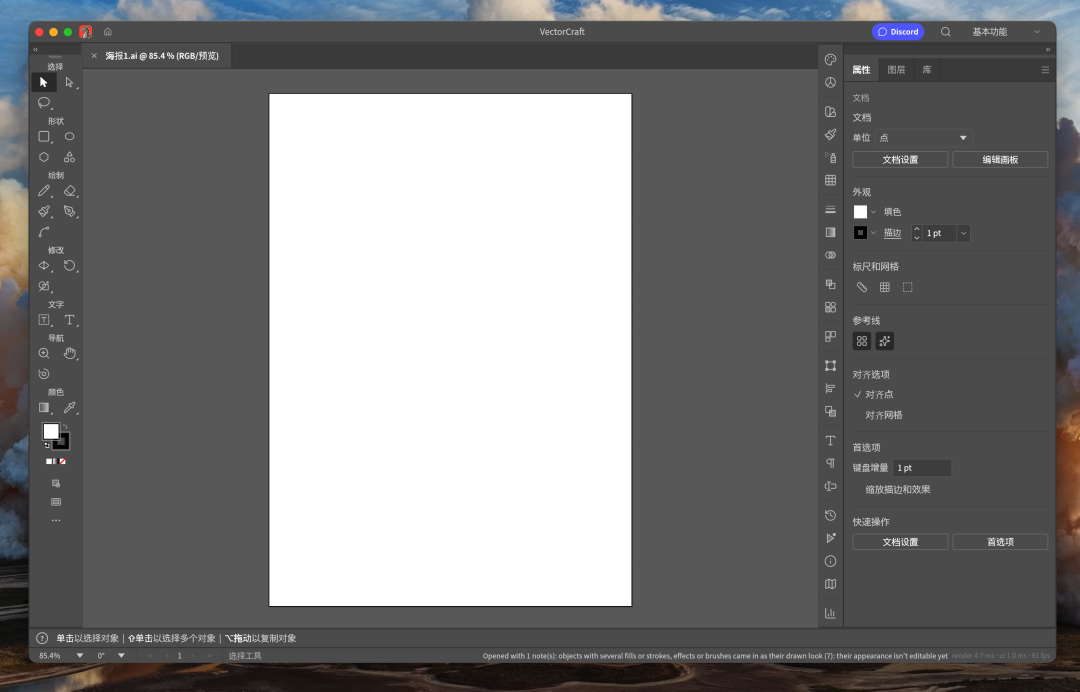Screen dimensions: 1080x692
Task: Click the search magnifier in title bar
Action: coord(946,32)
